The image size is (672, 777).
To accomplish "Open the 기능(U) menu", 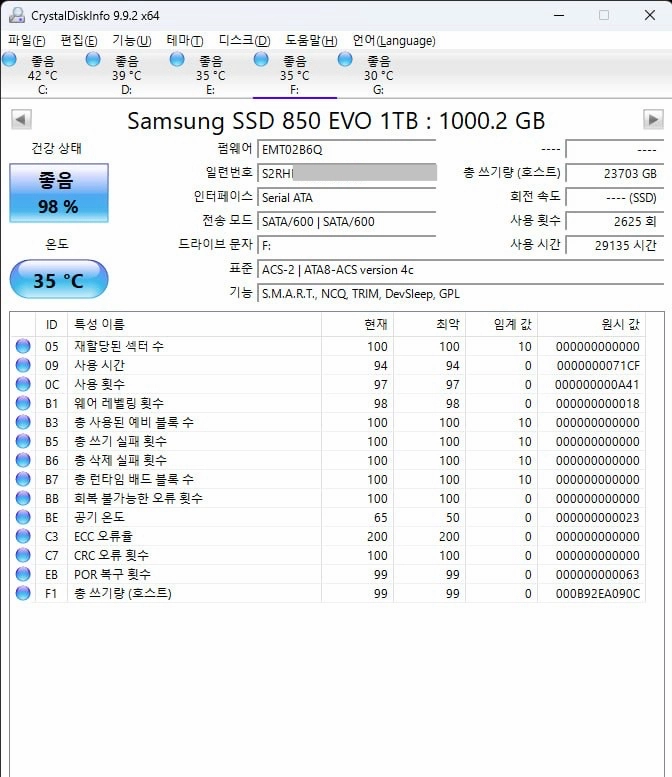I will [x=131, y=41].
